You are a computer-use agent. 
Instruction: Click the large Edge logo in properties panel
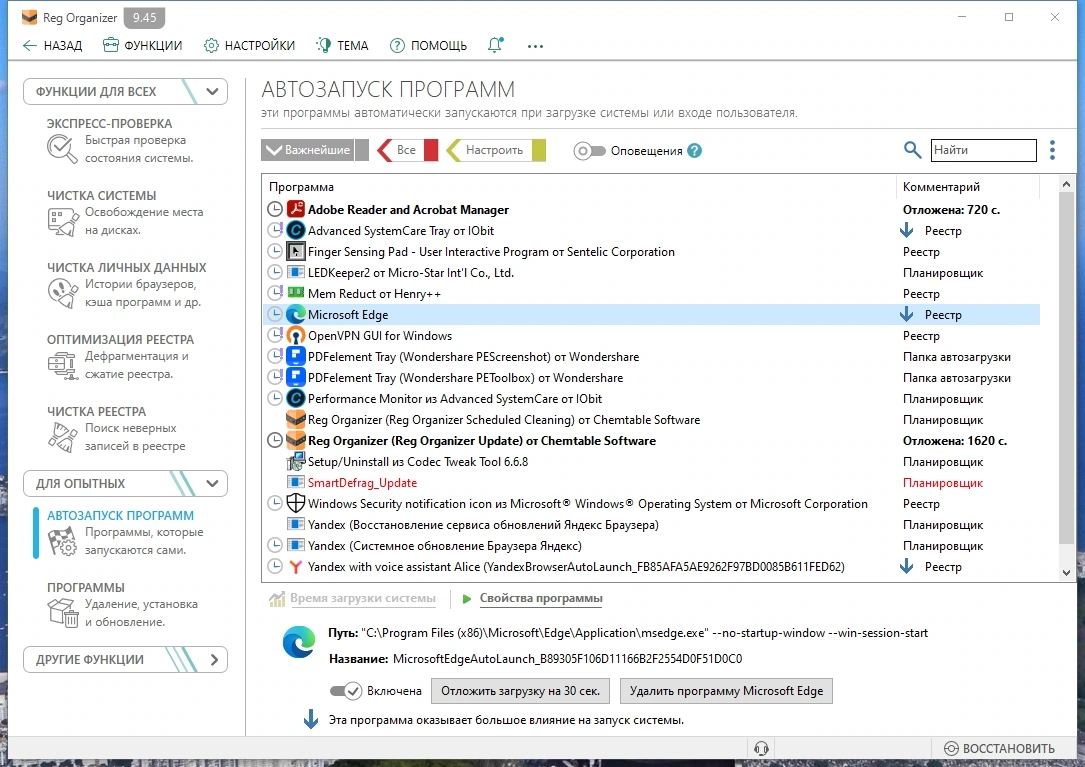point(299,643)
